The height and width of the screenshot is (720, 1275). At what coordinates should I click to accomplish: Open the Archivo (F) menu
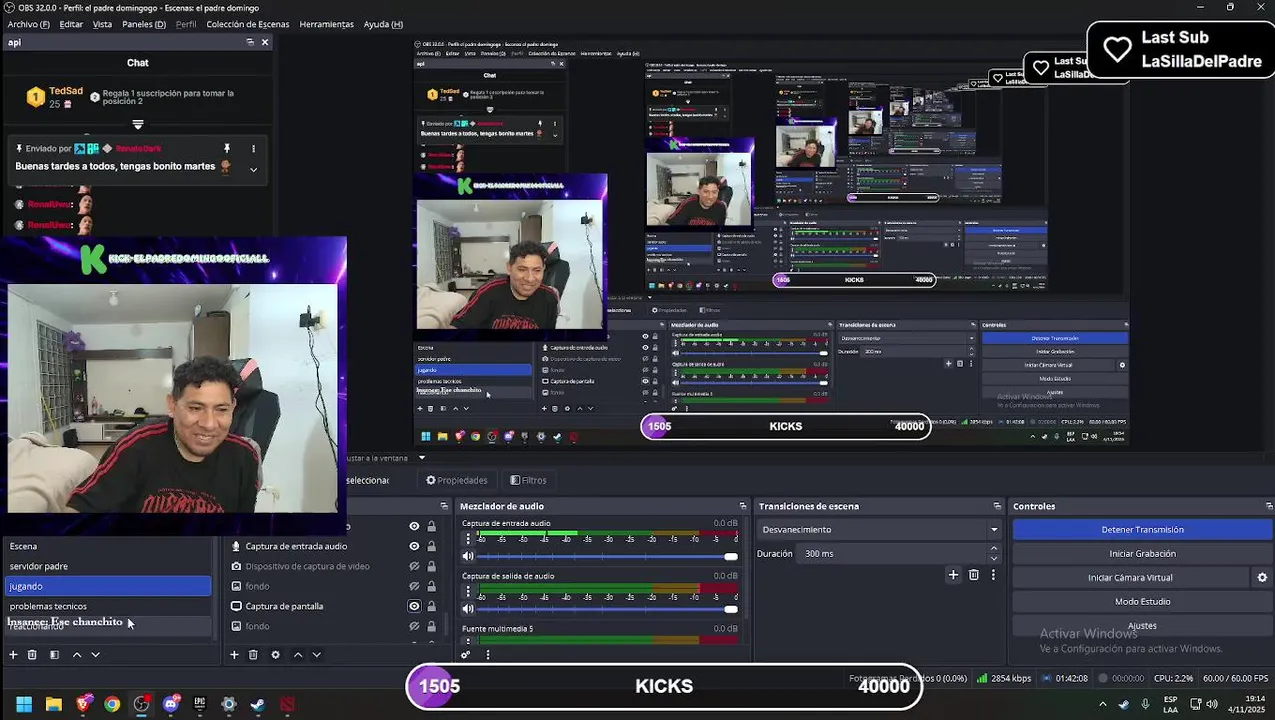(29, 24)
